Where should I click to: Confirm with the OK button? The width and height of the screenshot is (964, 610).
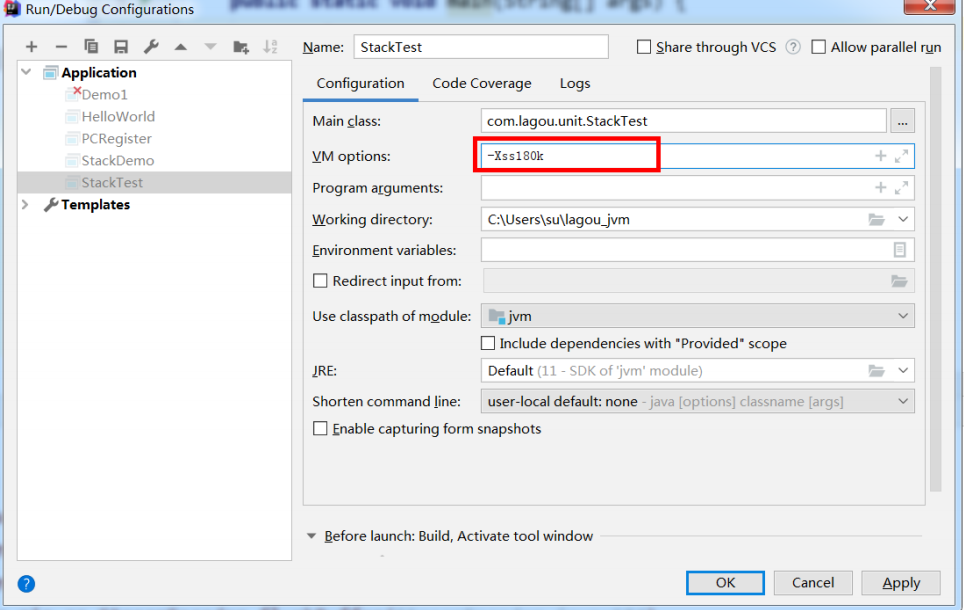coord(725,583)
